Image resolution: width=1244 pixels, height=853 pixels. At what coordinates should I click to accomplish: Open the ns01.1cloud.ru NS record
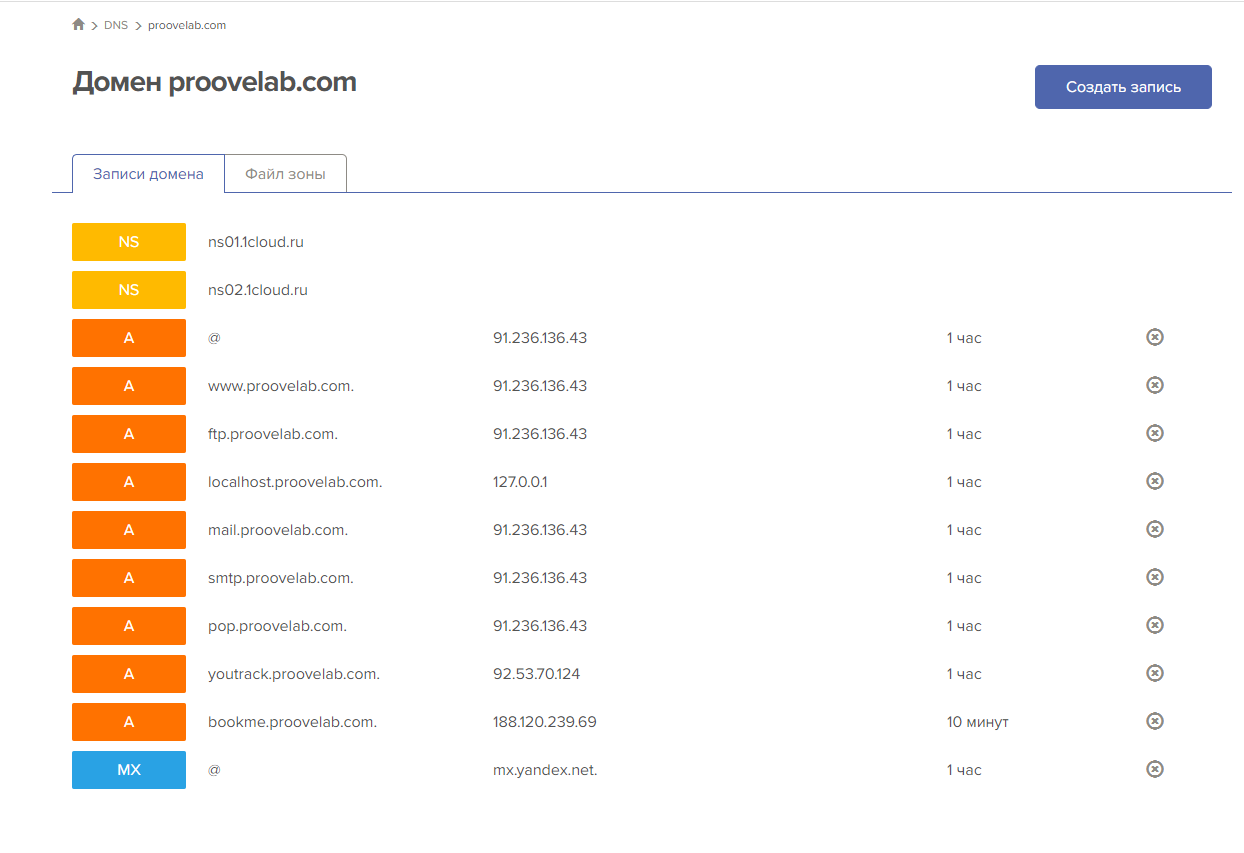[255, 242]
